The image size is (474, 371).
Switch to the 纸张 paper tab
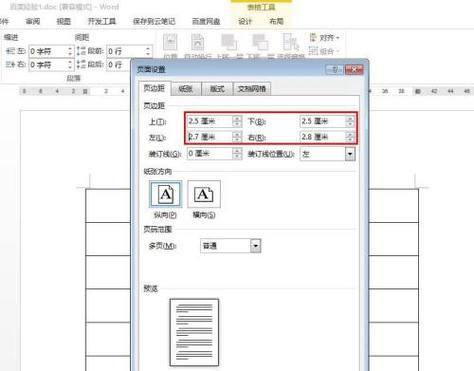tap(186, 89)
